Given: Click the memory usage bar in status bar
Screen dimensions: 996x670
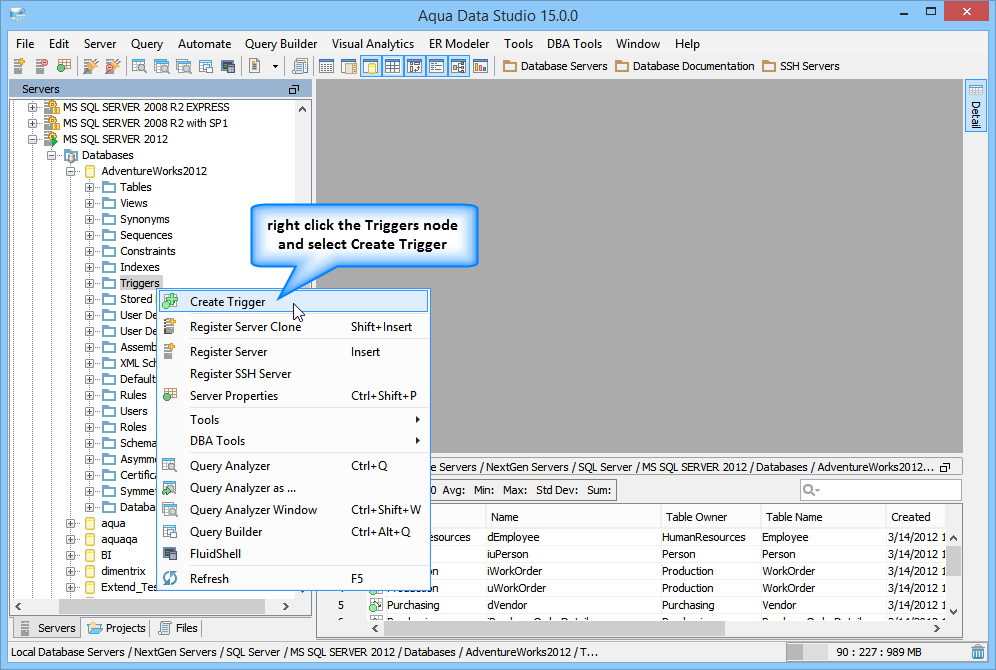Looking at the screenshot, I should pyautogui.click(x=877, y=652).
